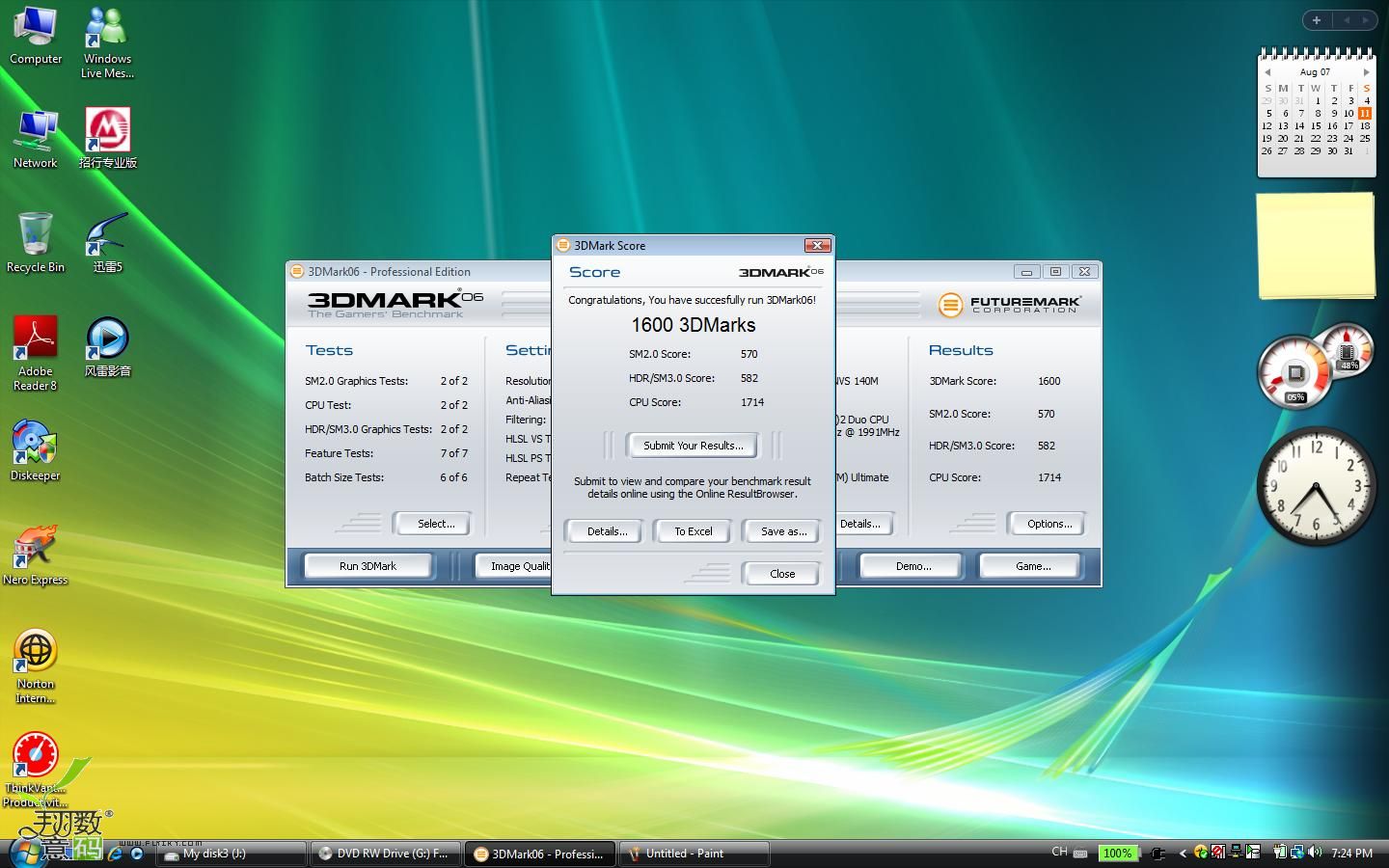Click the Close button in Score dialog
Image resolution: width=1389 pixels, height=868 pixels.
782,574
